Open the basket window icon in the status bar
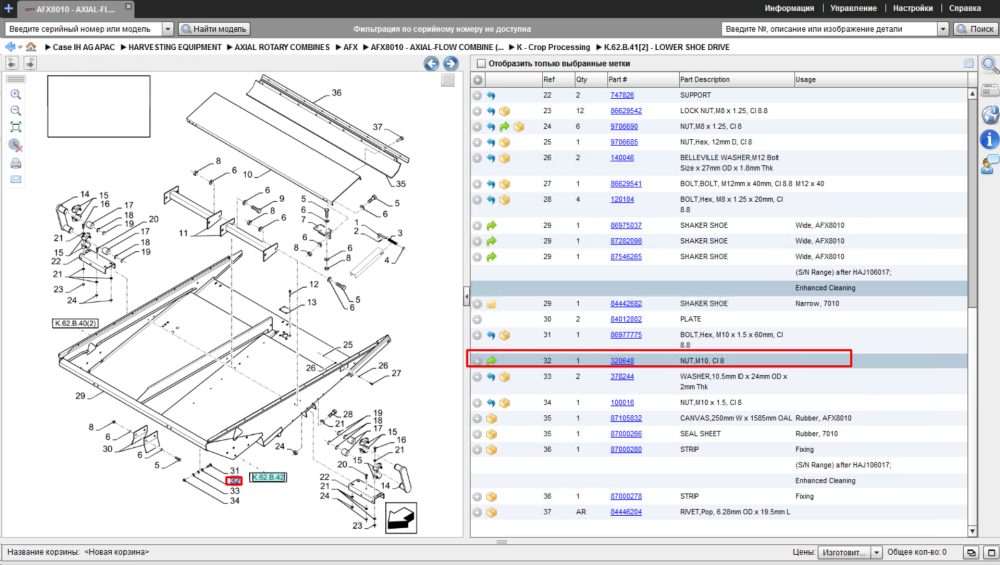The image size is (1000, 565). click(971, 552)
